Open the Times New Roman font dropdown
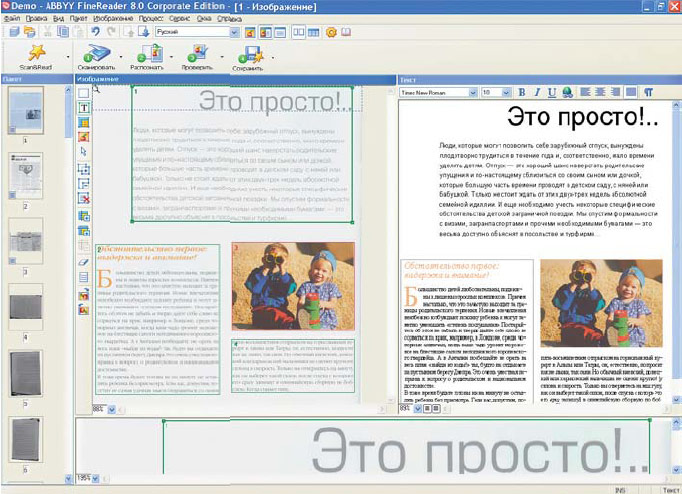The height and width of the screenshot is (494, 682). [473, 92]
